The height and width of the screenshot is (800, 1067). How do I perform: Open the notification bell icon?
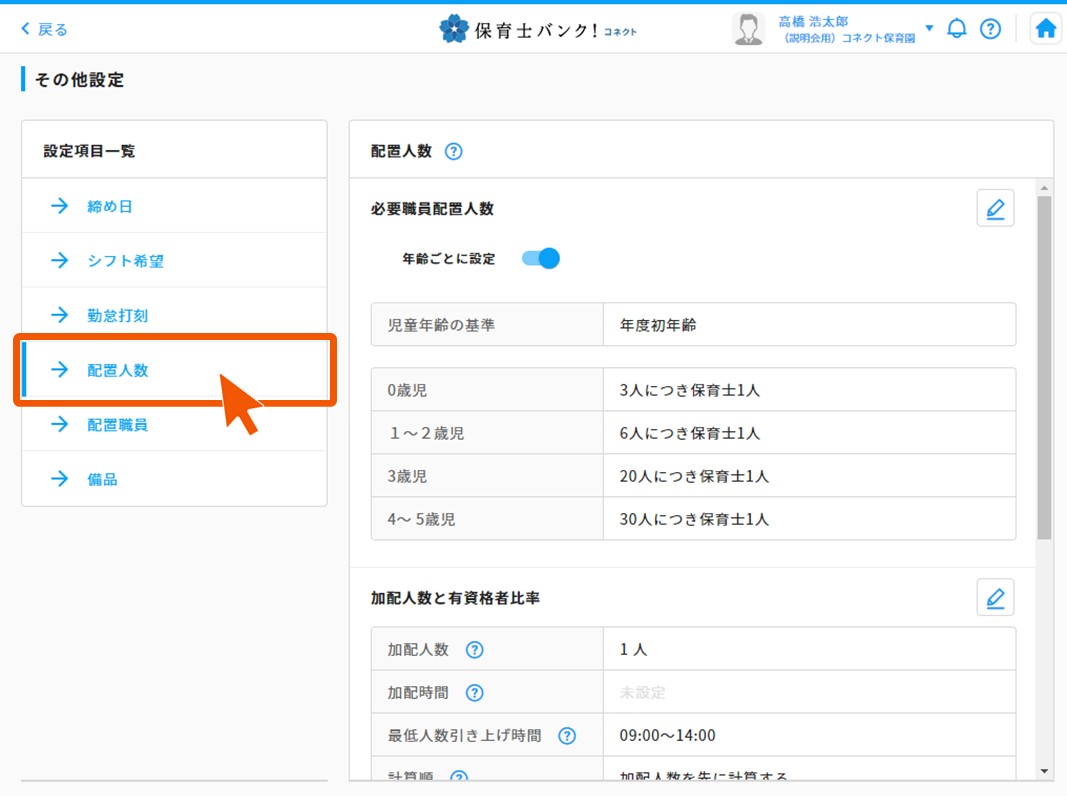click(x=956, y=28)
